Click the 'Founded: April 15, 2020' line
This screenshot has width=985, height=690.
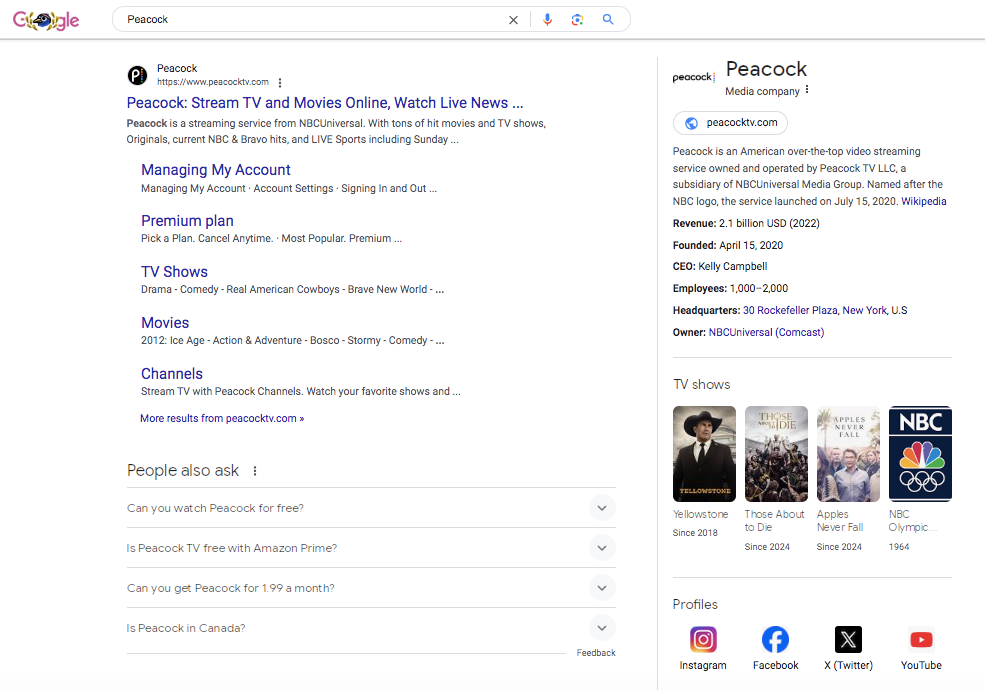[727, 245]
